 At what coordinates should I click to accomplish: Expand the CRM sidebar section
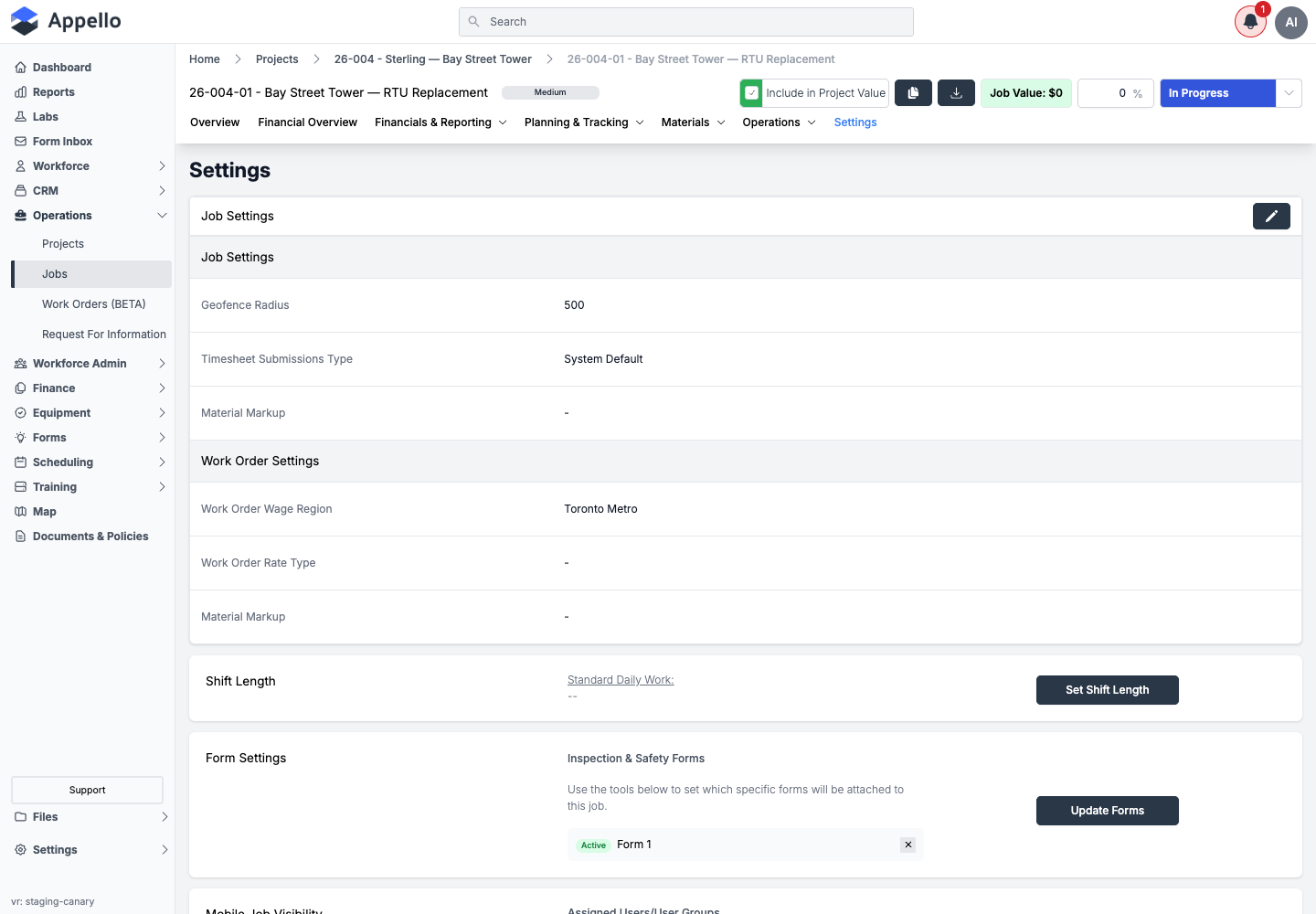(x=162, y=191)
